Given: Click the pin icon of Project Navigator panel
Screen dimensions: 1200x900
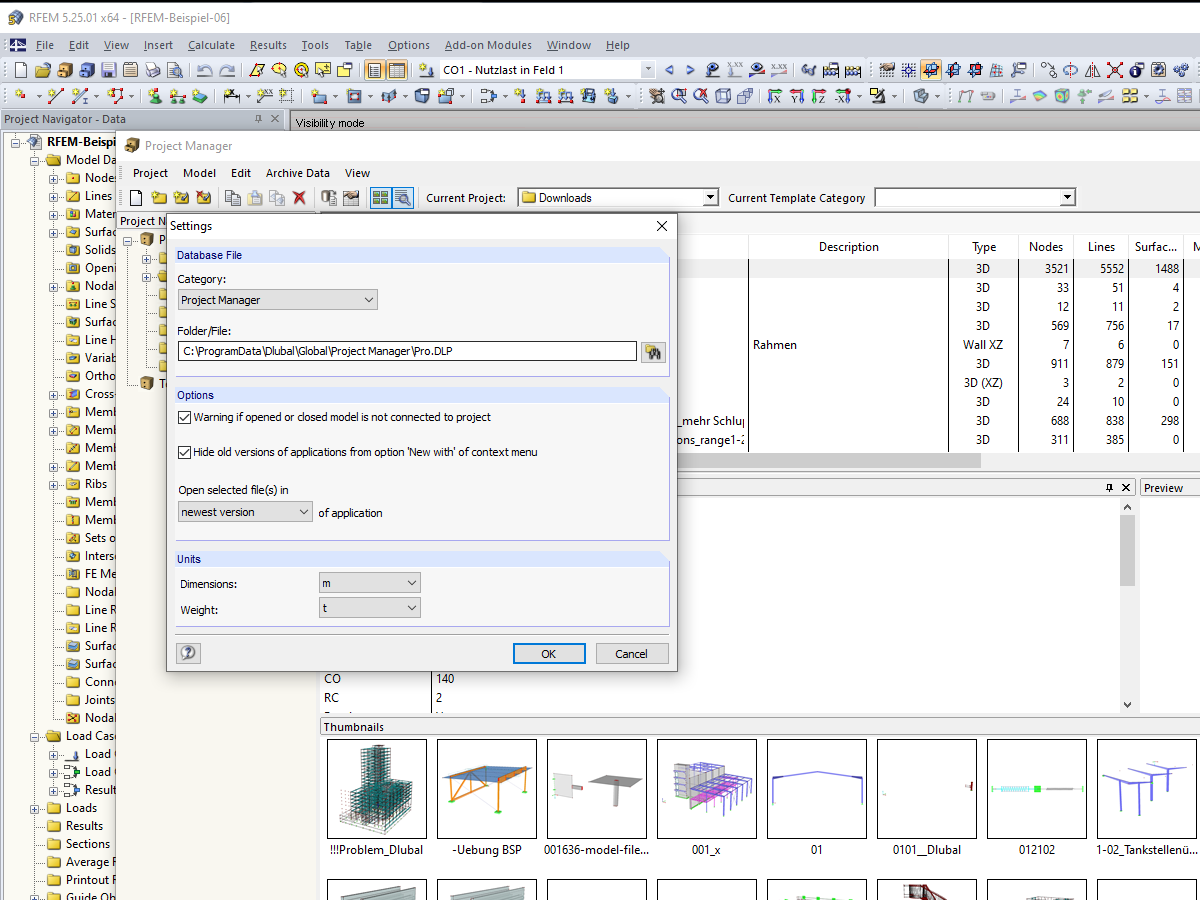Looking at the screenshot, I should [258, 119].
